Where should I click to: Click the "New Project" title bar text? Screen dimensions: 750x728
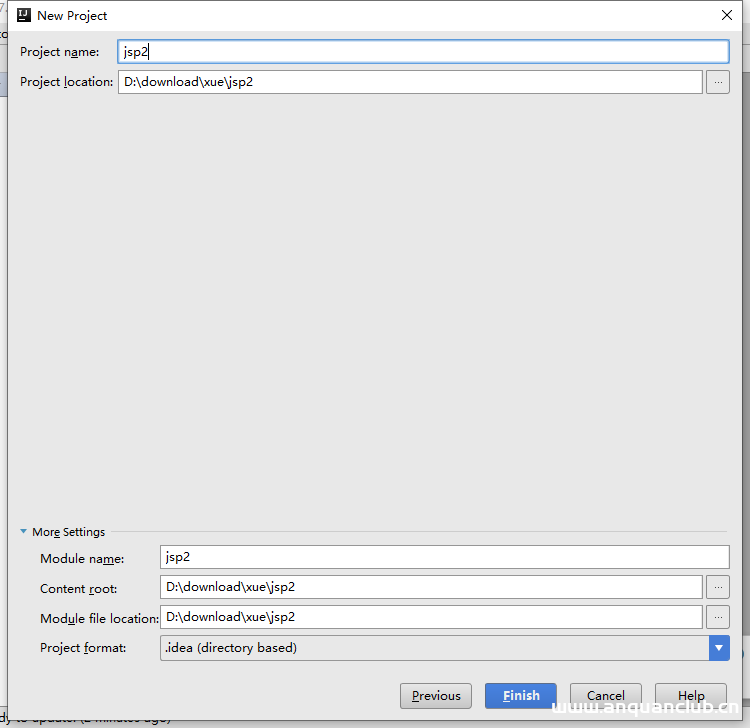(72, 16)
